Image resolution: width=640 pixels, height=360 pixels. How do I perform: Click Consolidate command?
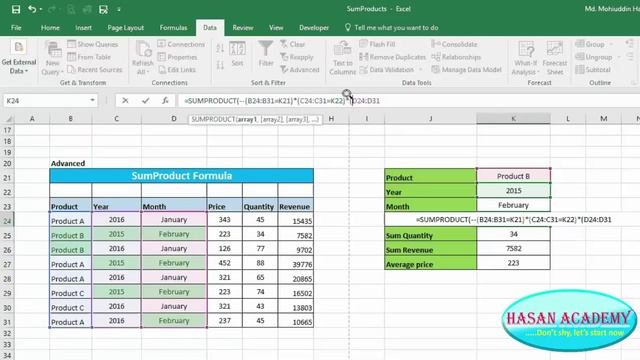click(454, 44)
